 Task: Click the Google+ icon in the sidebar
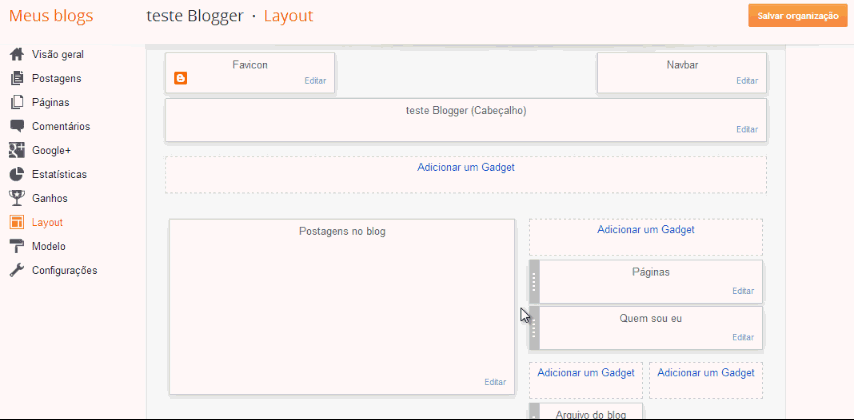click(17, 150)
